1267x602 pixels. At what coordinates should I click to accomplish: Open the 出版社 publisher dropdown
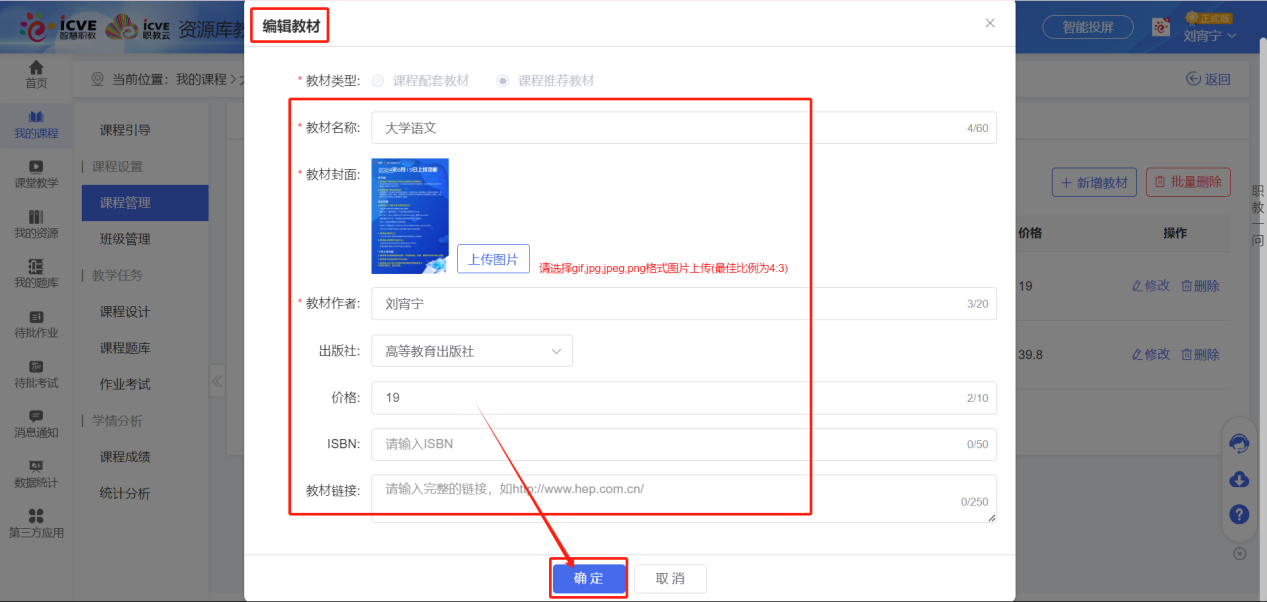(x=471, y=350)
